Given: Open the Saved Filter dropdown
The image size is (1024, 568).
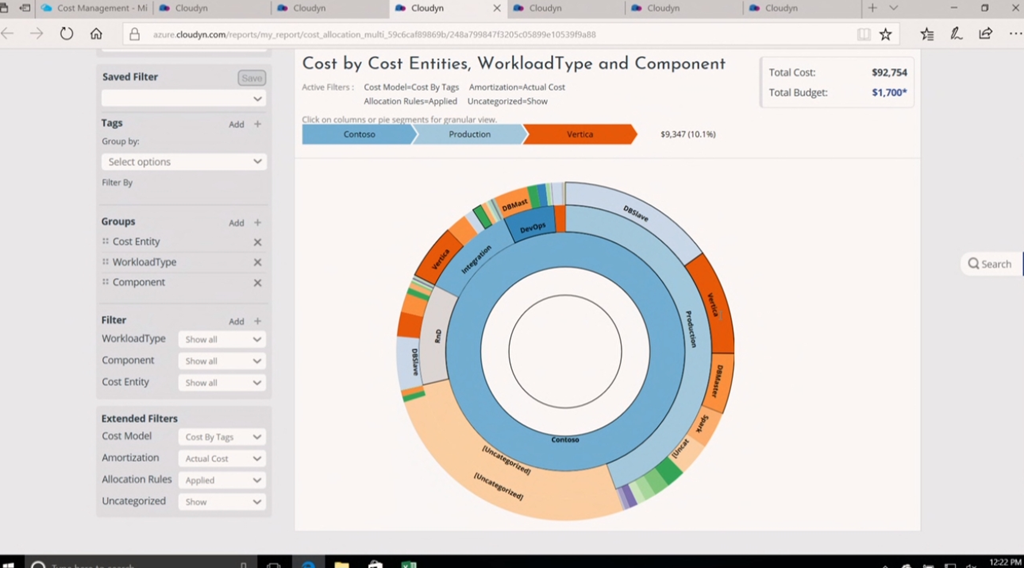Looking at the screenshot, I should point(184,99).
